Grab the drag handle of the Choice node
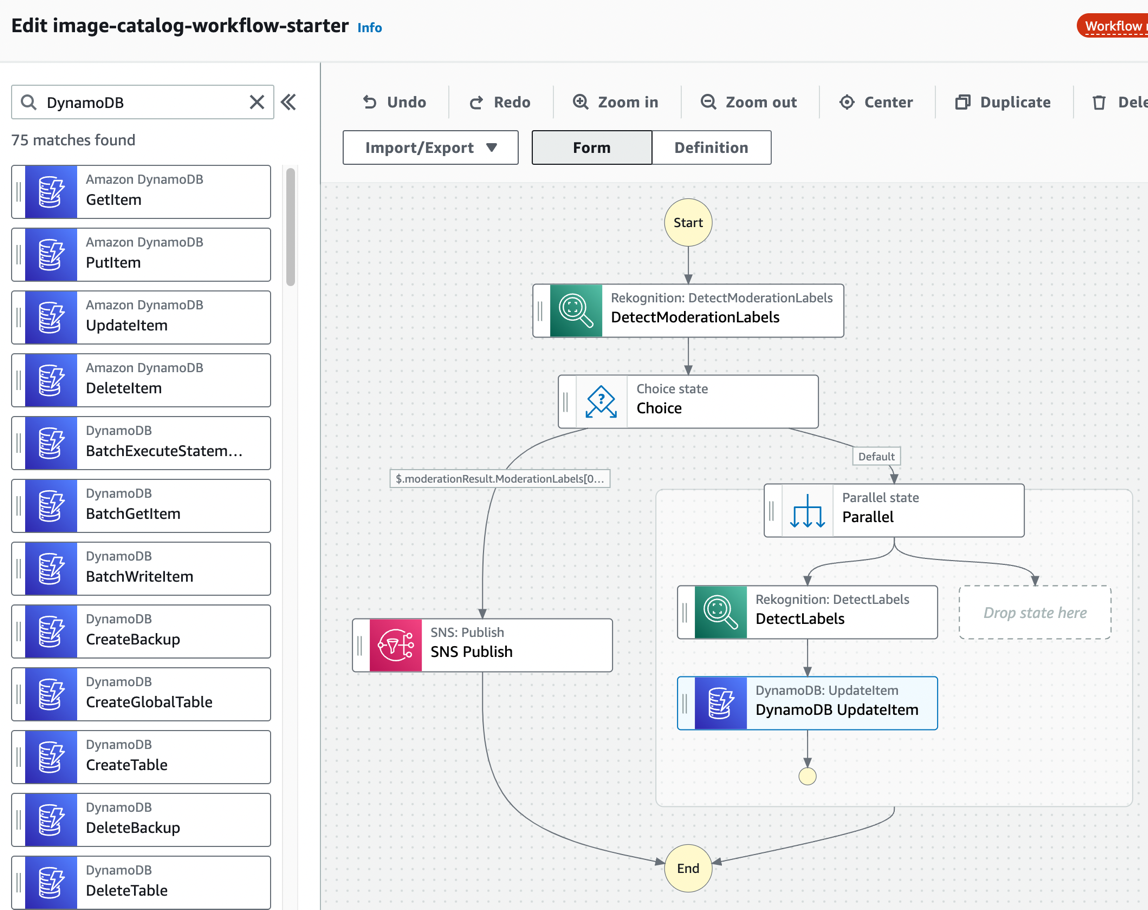Image resolution: width=1148 pixels, height=910 pixels. click(x=566, y=402)
